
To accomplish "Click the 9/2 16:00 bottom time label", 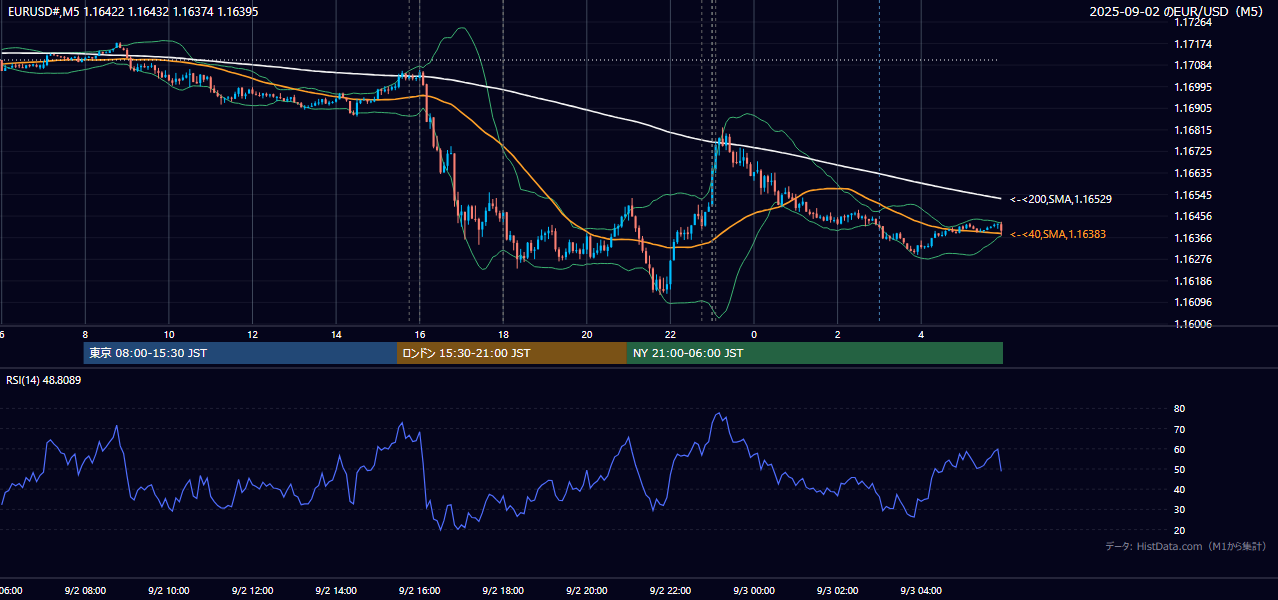I will (420, 591).
